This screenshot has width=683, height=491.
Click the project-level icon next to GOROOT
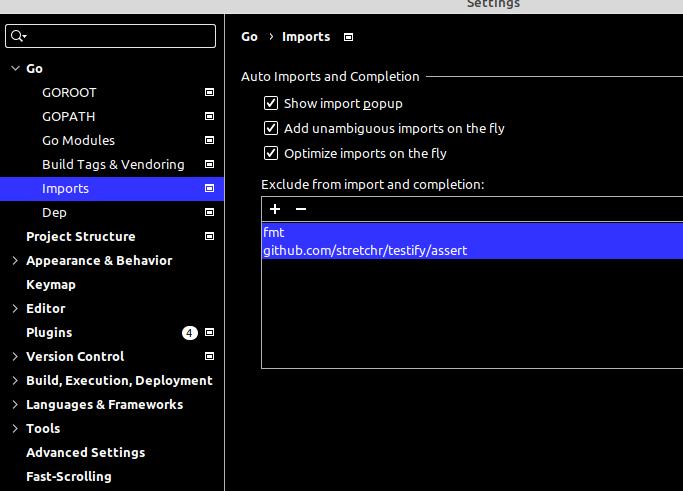[210, 92]
